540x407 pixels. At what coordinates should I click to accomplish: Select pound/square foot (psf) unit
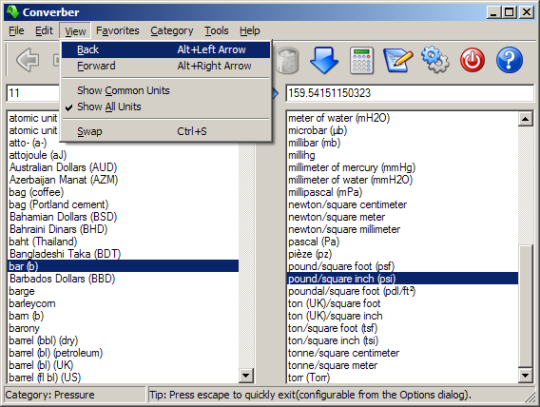[x=403, y=266]
